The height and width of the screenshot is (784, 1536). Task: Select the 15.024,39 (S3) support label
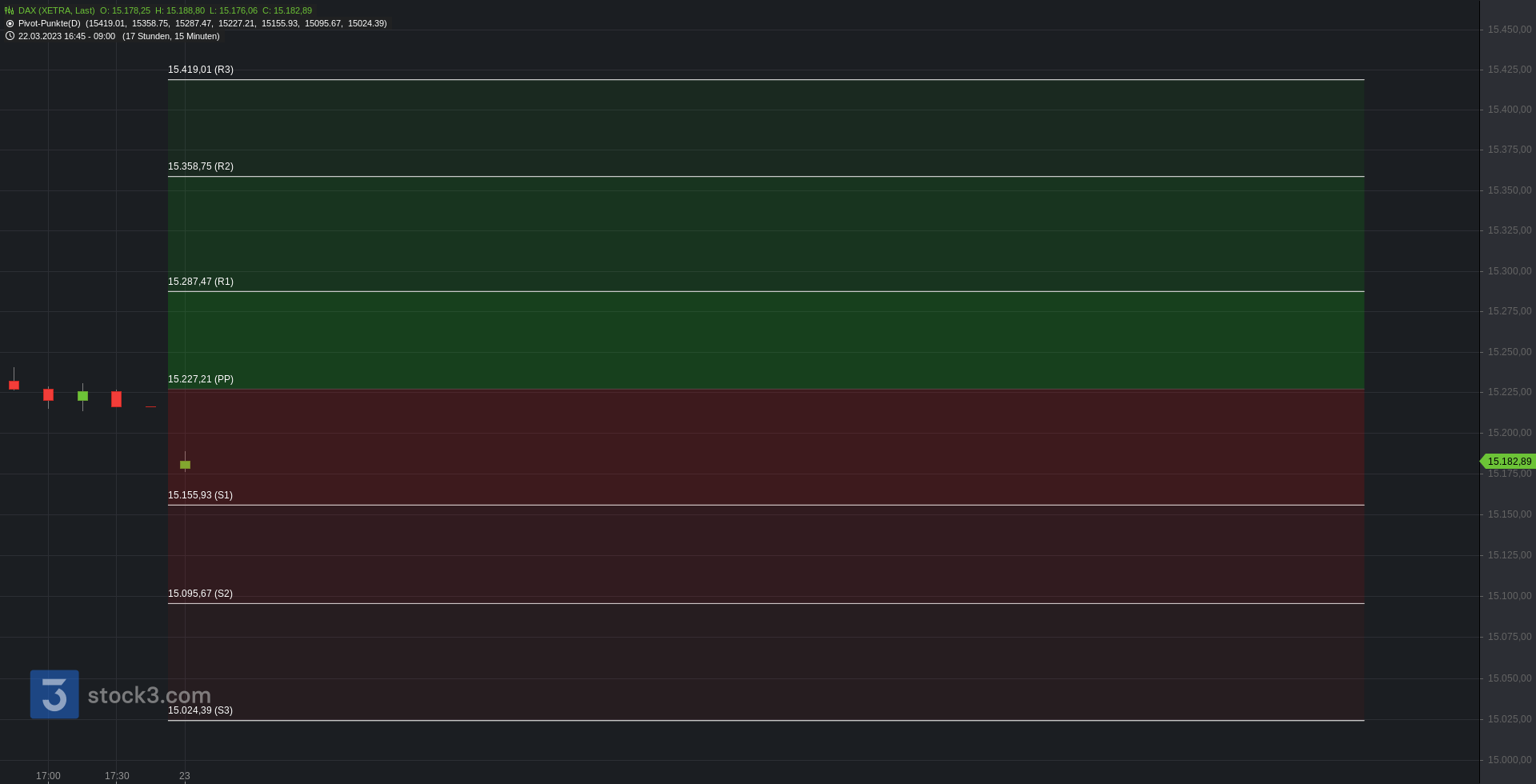pyautogui.click(x=200, y=710)
